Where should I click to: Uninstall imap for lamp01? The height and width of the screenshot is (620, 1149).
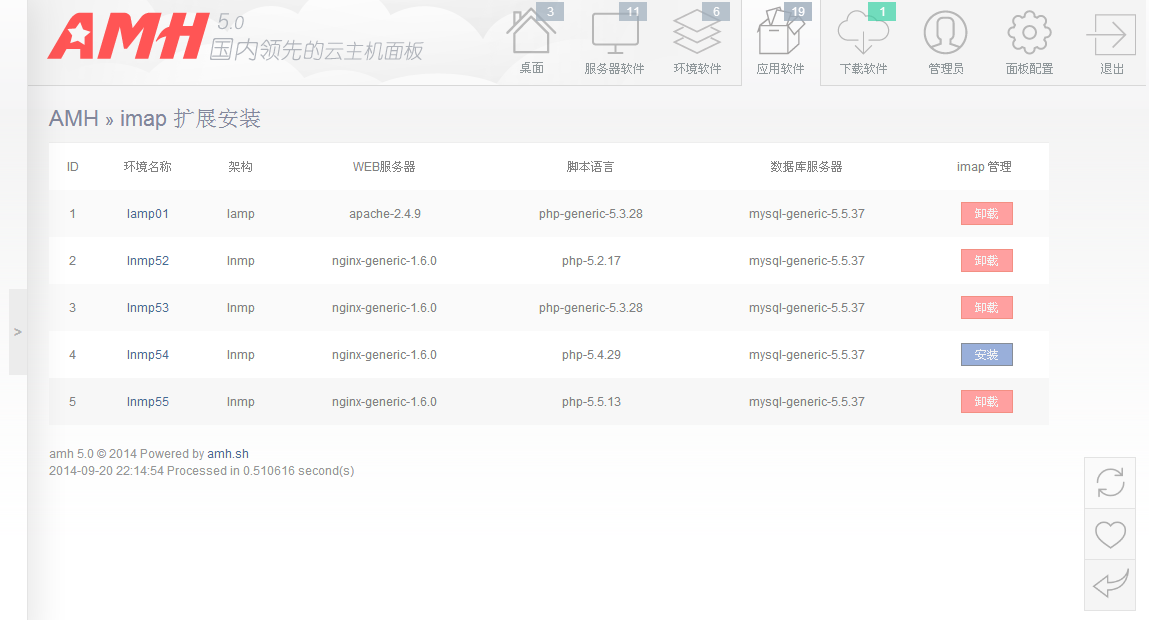[986, 214]
